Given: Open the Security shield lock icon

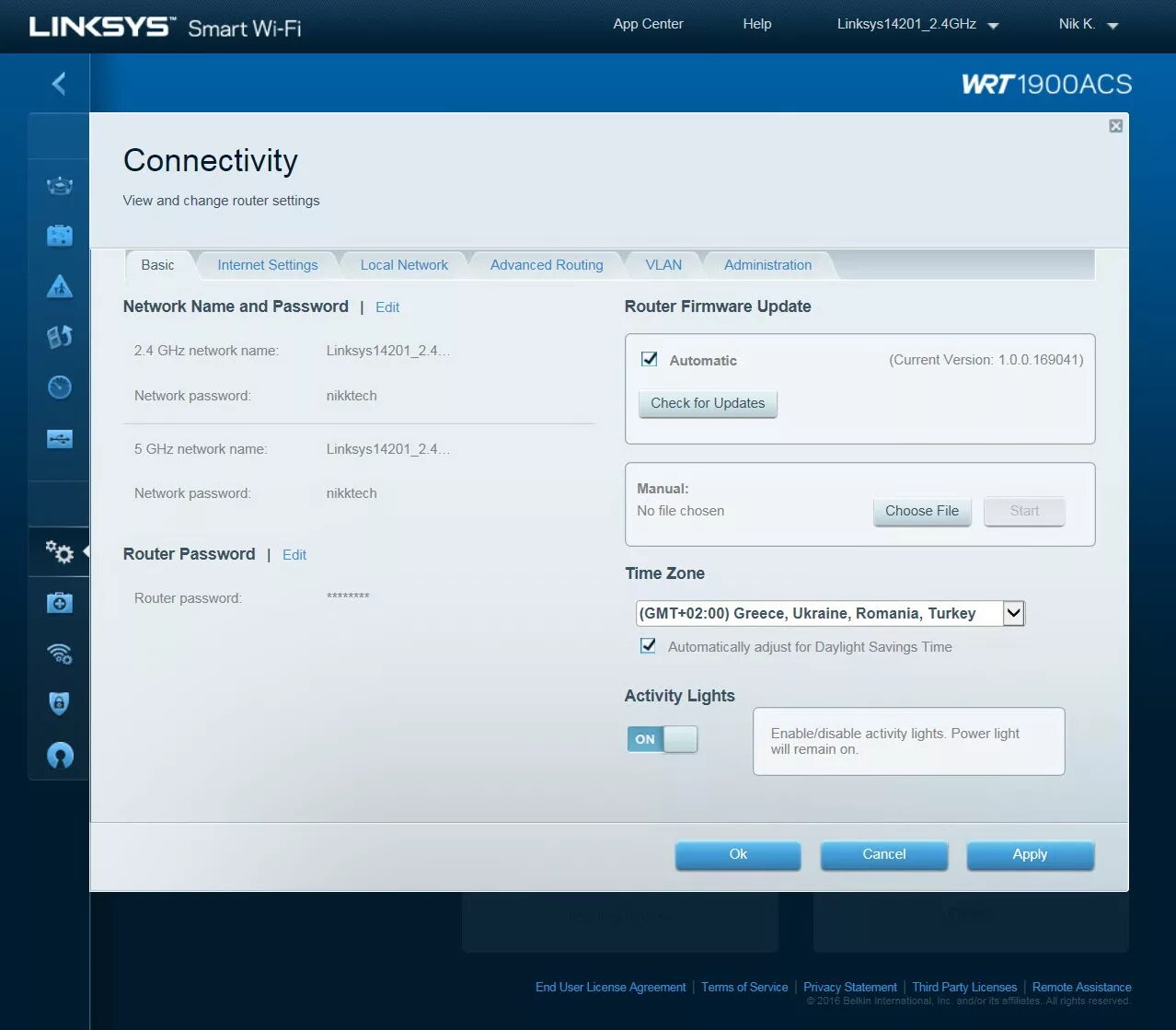Looking at the screenshot, I should (x=60, y=704).
